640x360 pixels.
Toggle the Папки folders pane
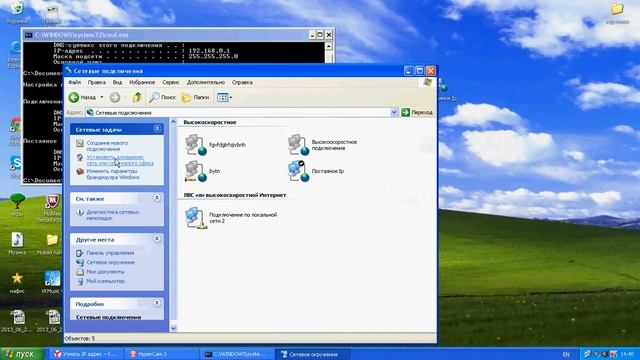(x=195, y=97)
